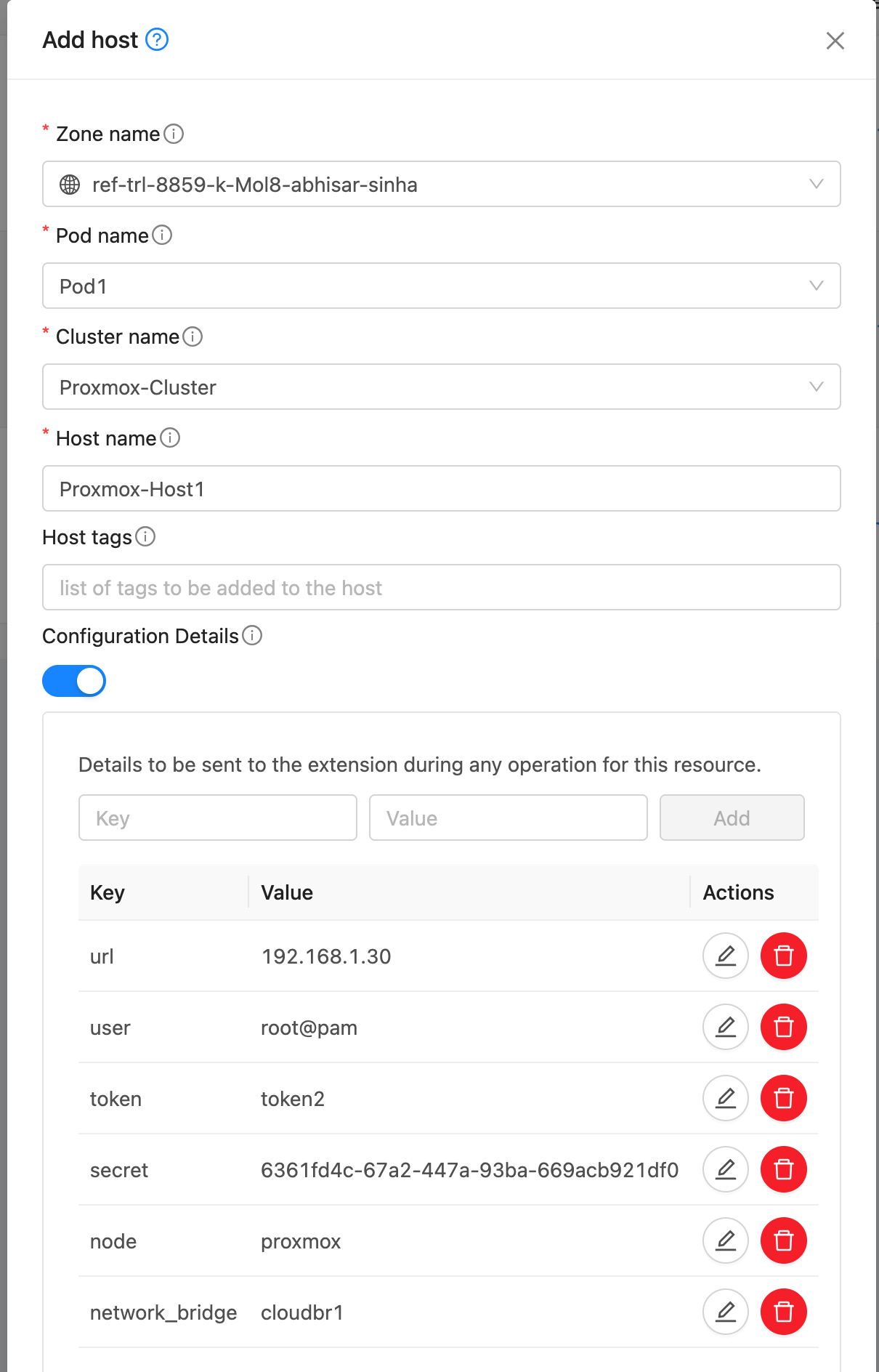Viewport: 879px width, 1372px height.
Task: Click into the Key input box
Action: pos(217,818)
